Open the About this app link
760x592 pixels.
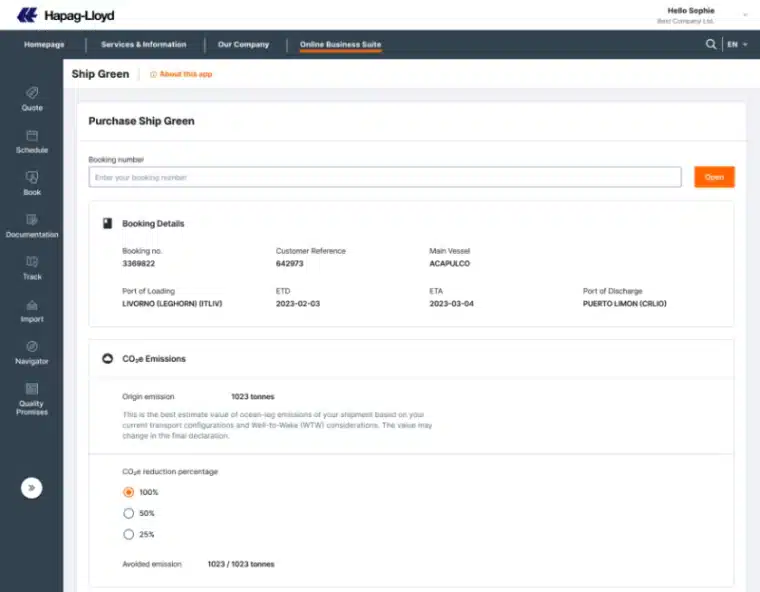pyautogui.click(x=186, y=74)
